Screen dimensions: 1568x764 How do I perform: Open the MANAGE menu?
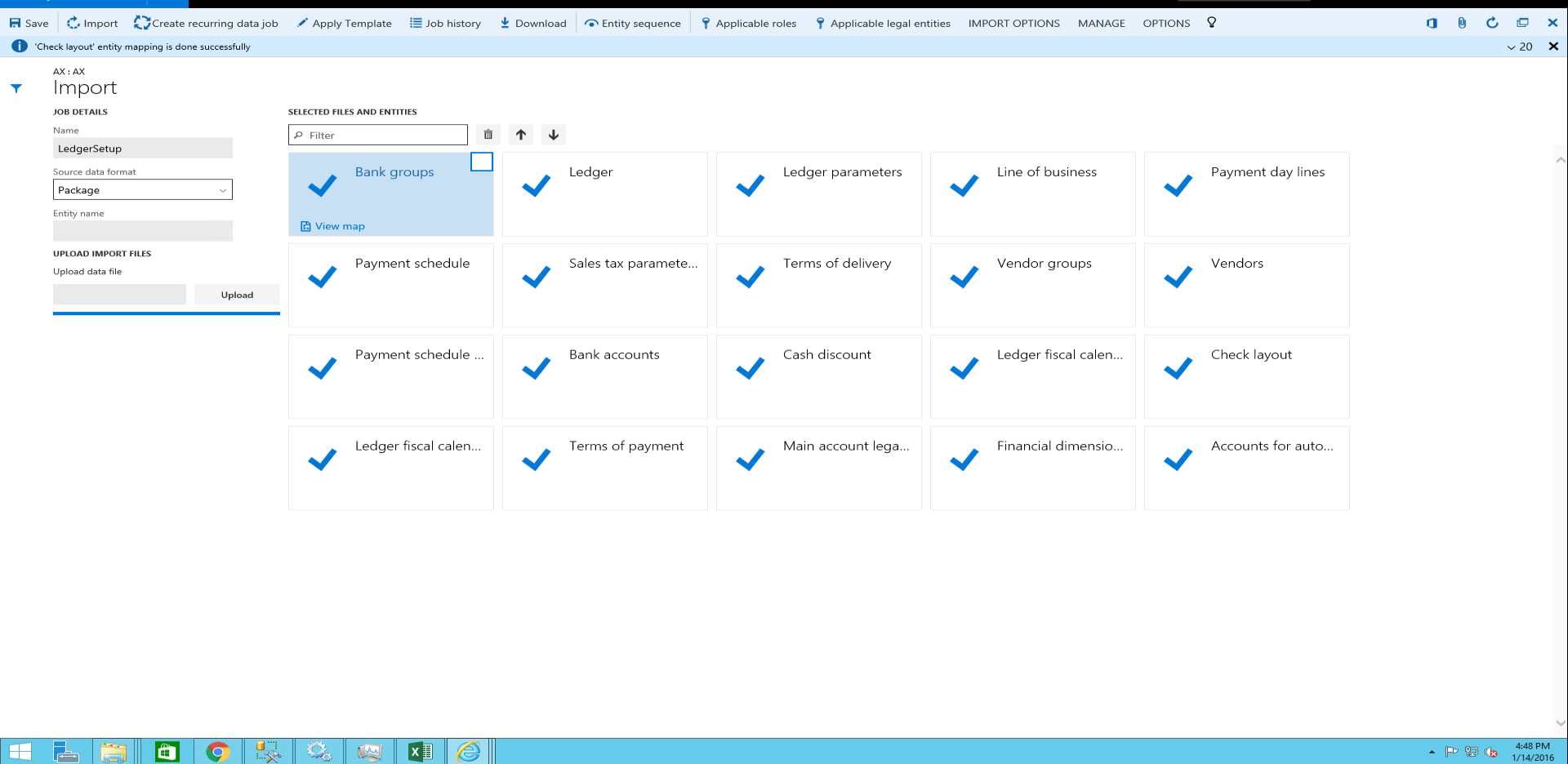(x=1101, y=23)
